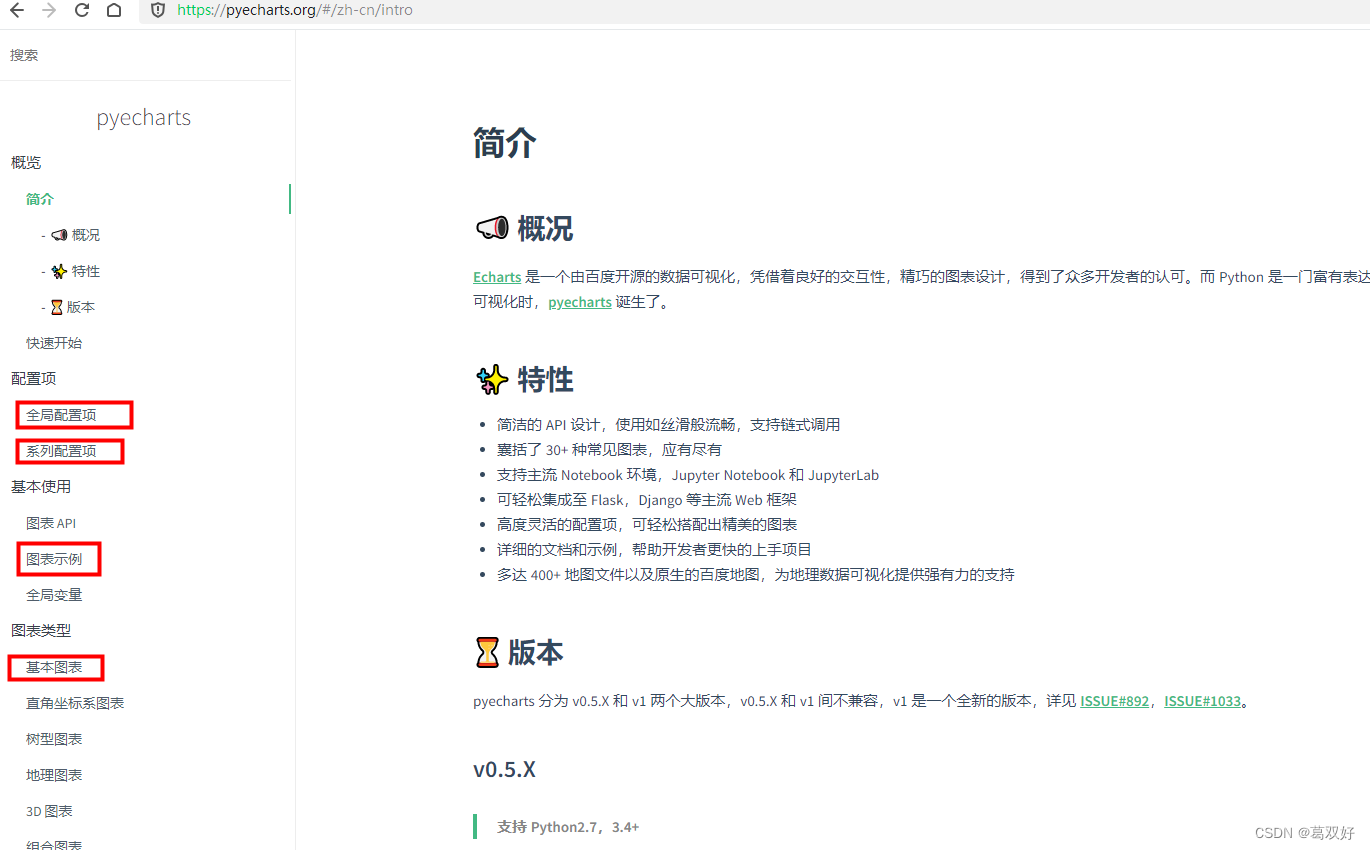Screen dimensions: 1370x850
Task: Select 简介 in the sidebar
Action: coord(40,199)
